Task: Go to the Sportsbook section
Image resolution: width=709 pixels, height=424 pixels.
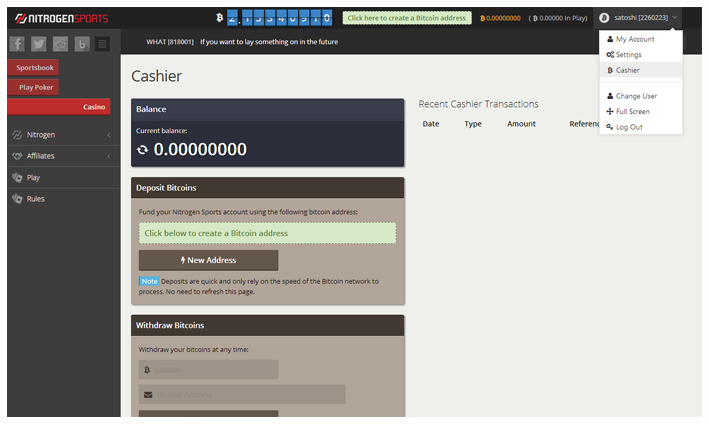Action: 33,67
